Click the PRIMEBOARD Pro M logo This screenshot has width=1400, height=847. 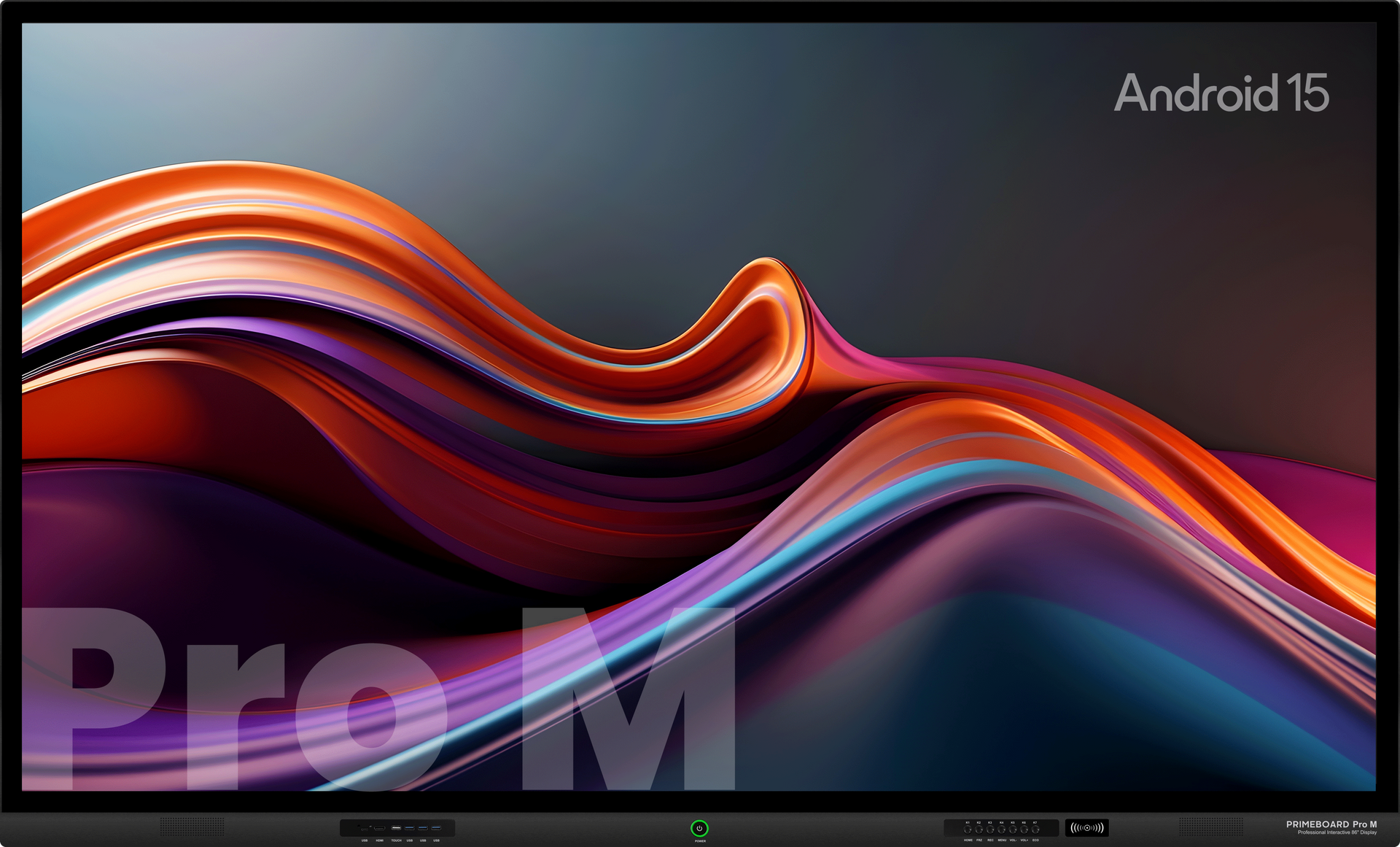1331,824
